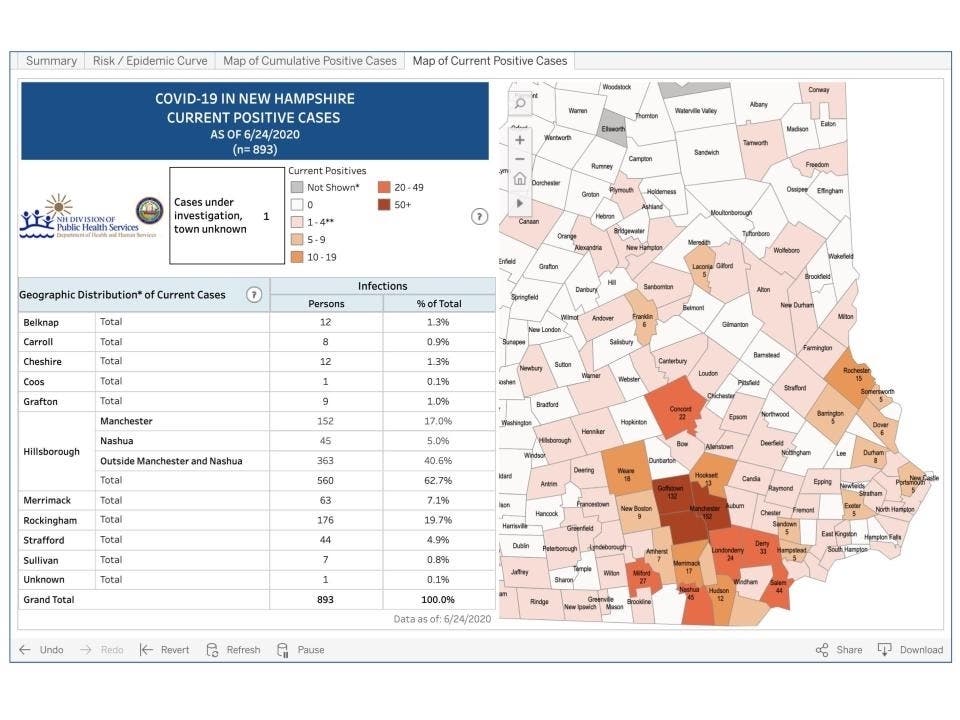Screen dimensions: 960x720
Task: Open Geographic Distribution help question mark
Action: [x=254, y=295]
